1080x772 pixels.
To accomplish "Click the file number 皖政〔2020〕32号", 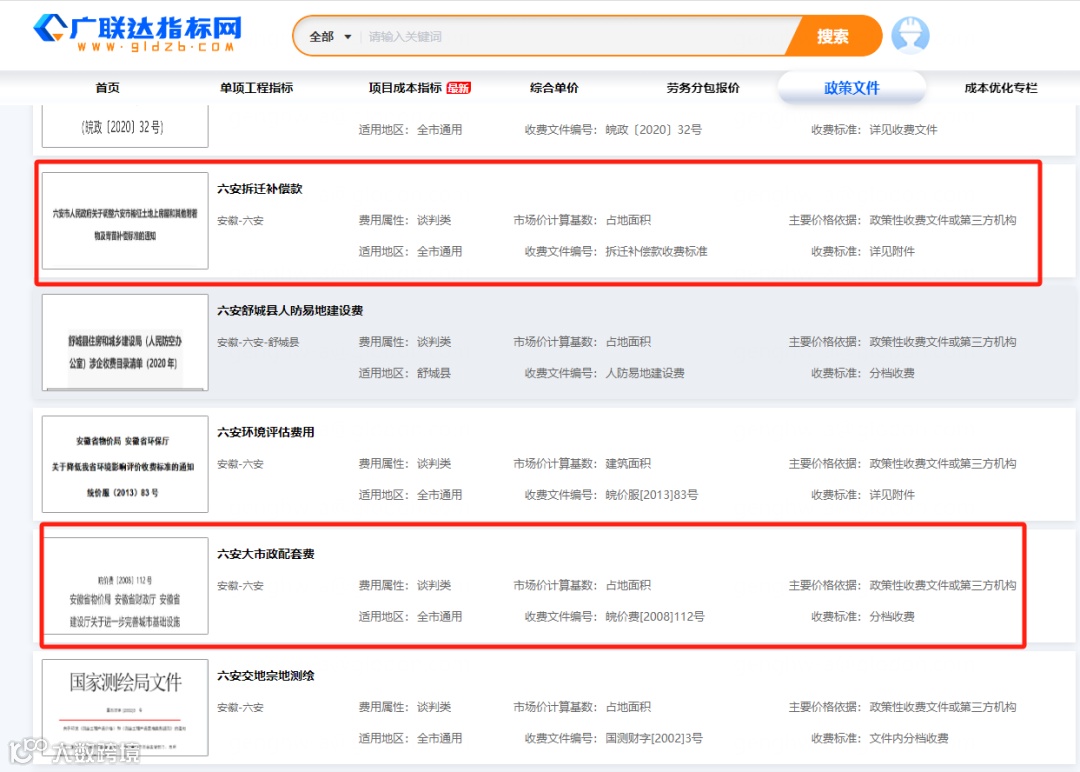I will tap(654, 129).
